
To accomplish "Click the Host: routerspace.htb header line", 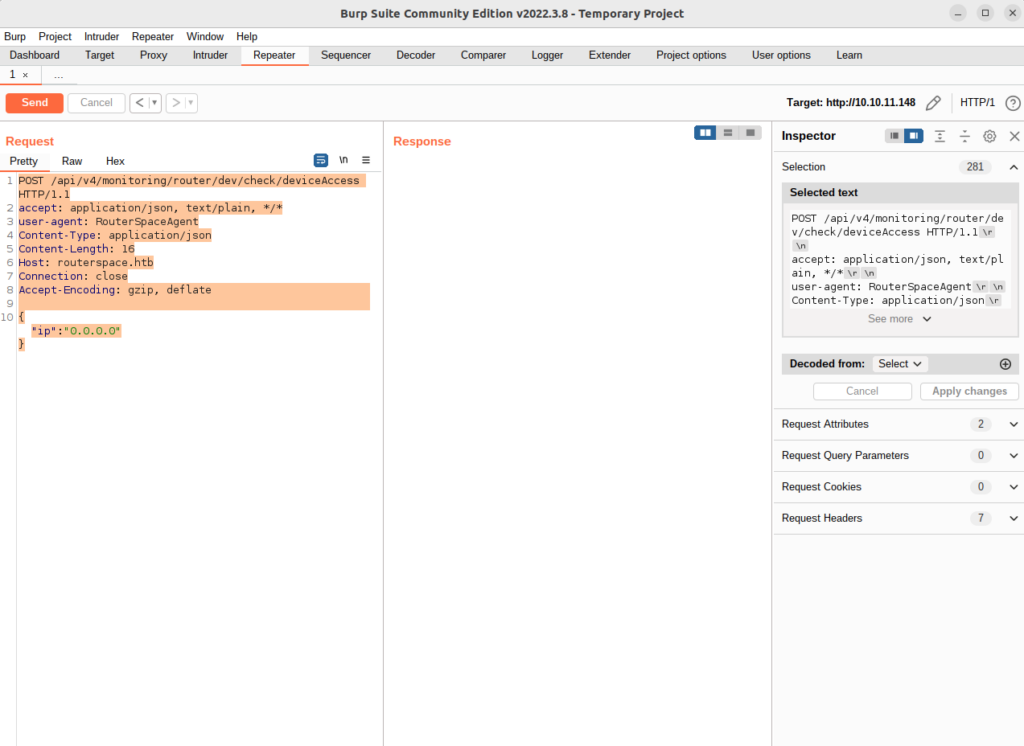I will [x=86, y=263].
